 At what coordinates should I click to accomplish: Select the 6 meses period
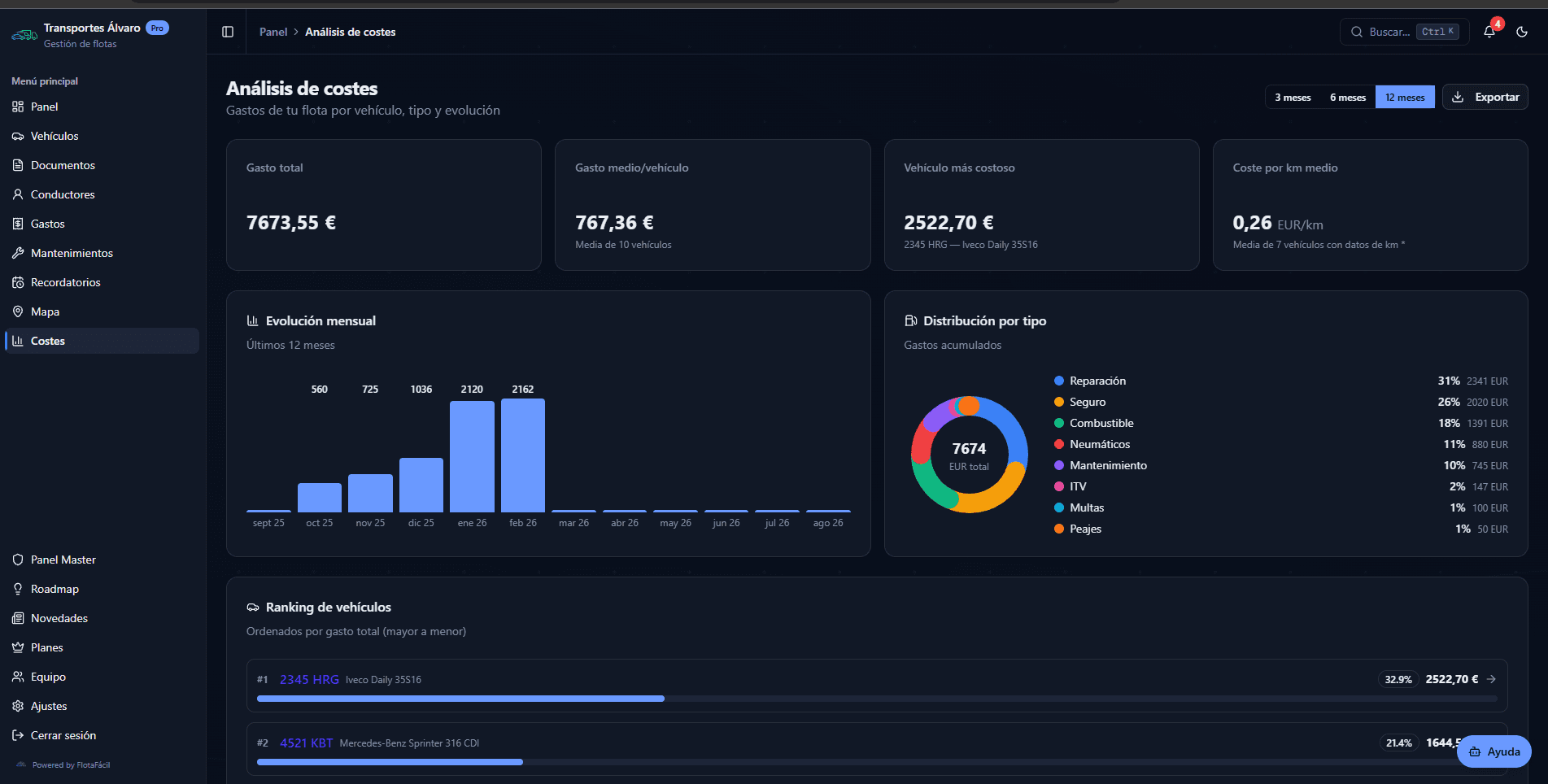pyautogui.click(x=1348, y=97)
